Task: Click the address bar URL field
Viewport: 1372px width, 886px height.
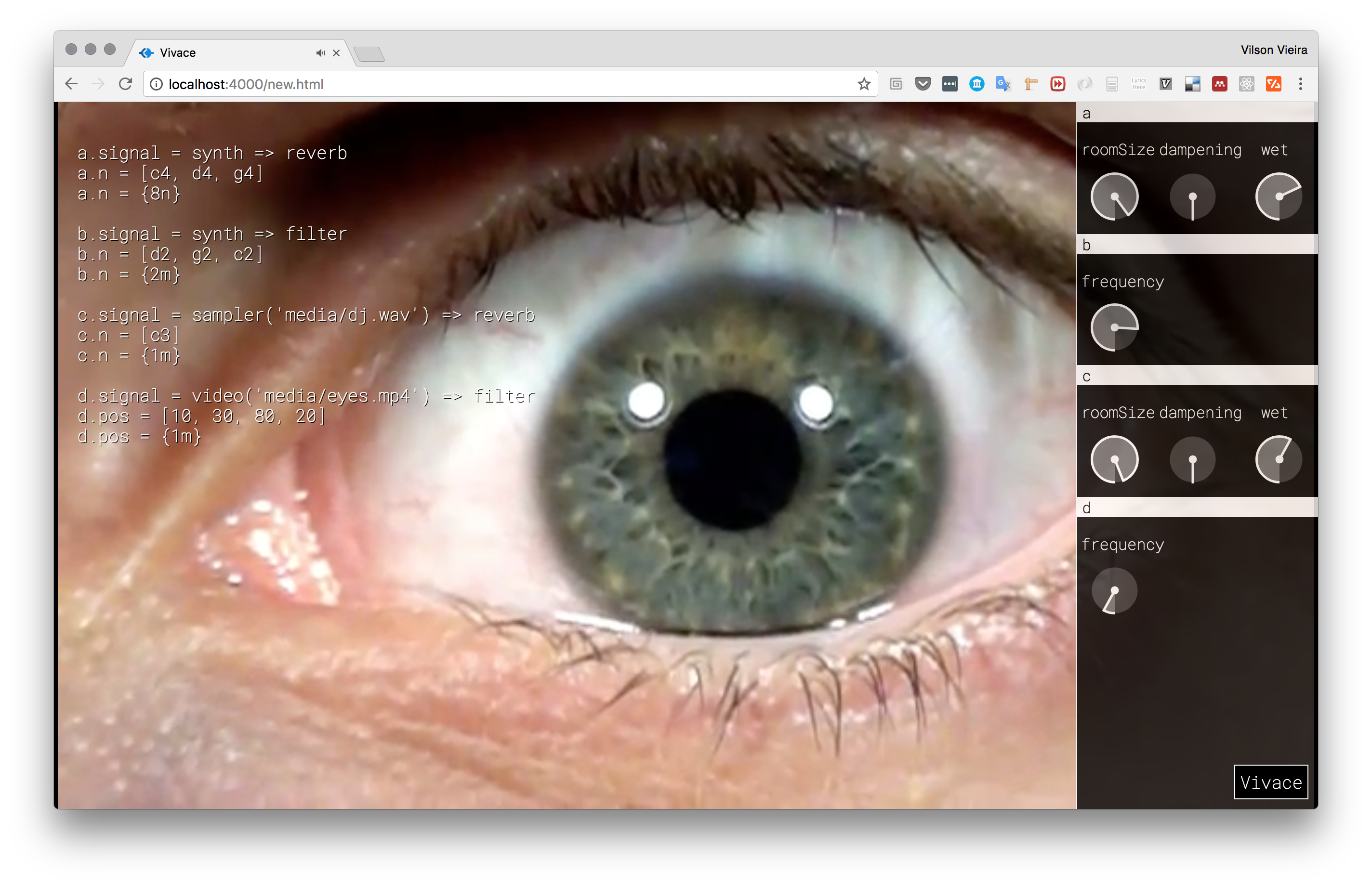Action: click(506, 84)
